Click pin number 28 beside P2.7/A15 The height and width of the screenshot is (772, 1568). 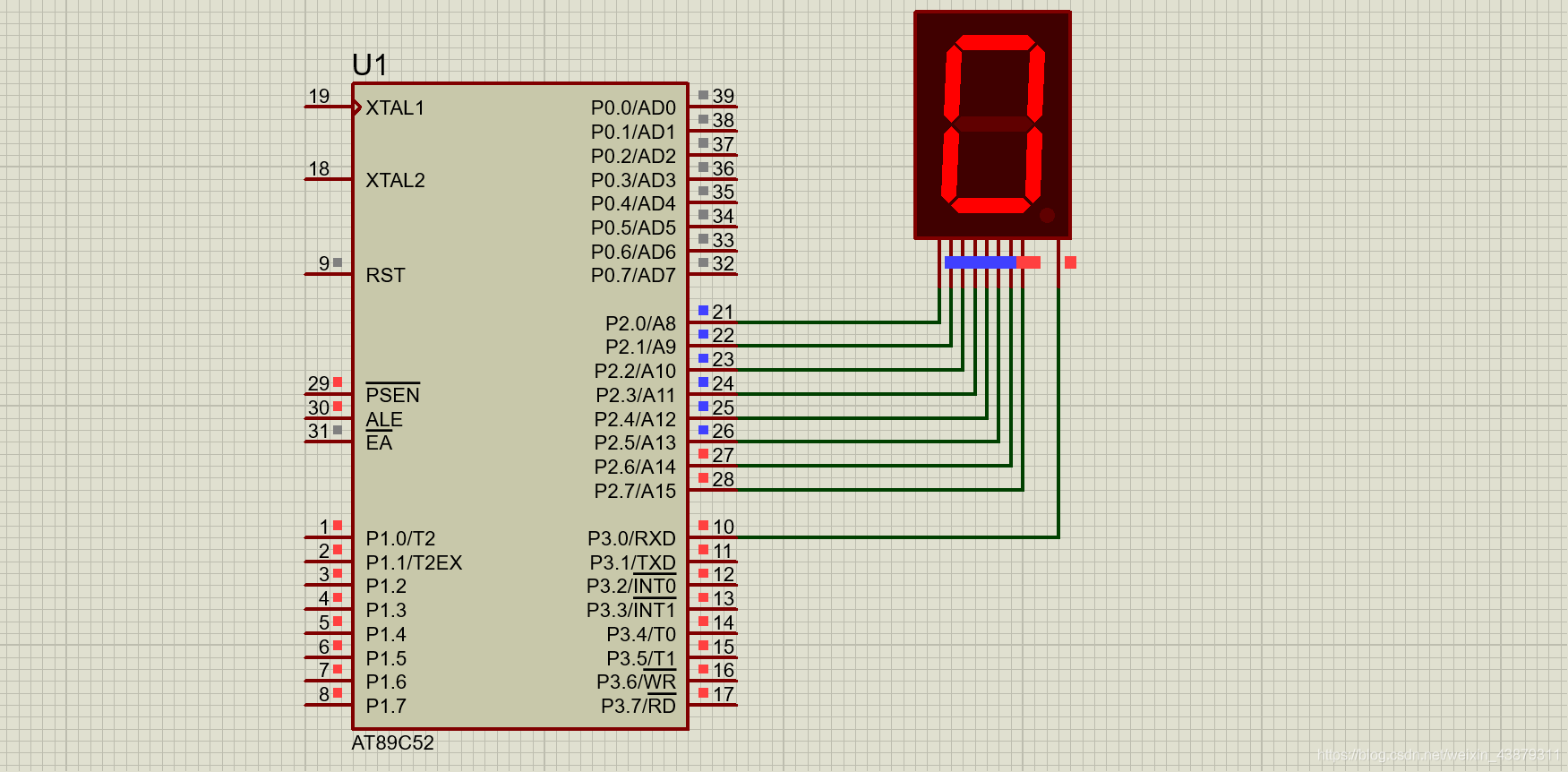point(724,479)
